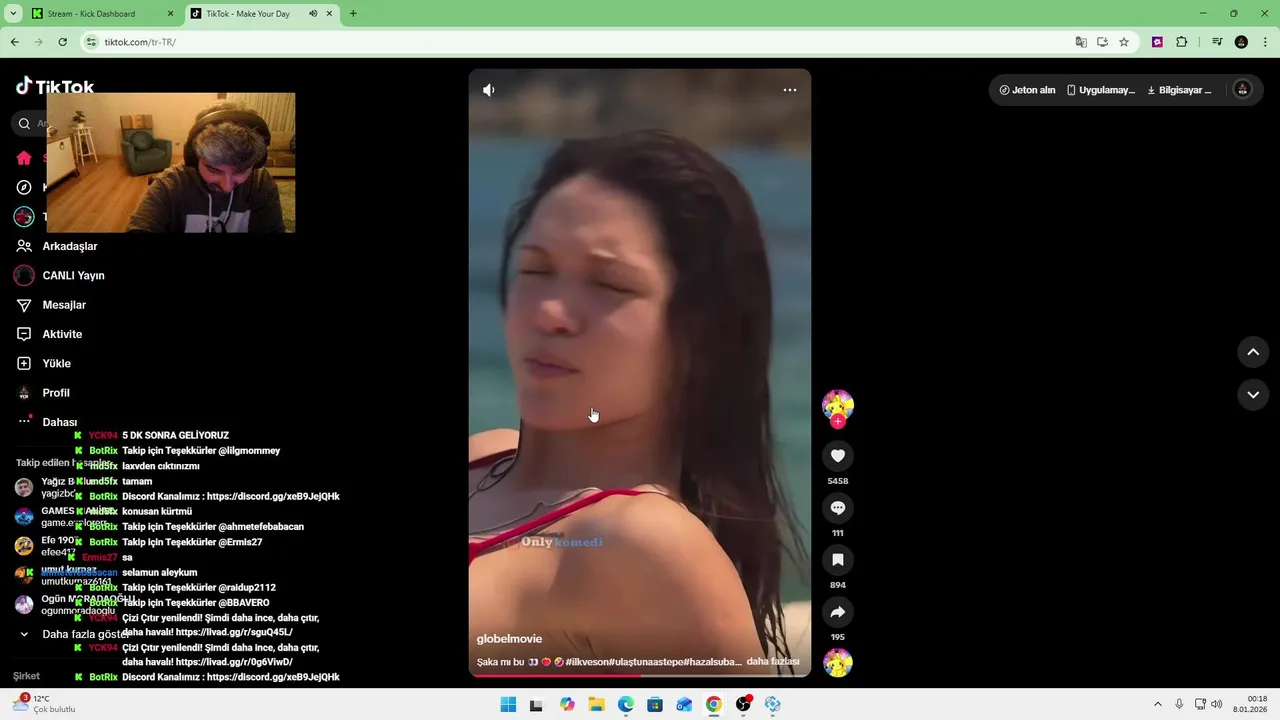1280x720 pixels.
Task: Expand the Daha fazla göster list
Action: tap(75, 634)
